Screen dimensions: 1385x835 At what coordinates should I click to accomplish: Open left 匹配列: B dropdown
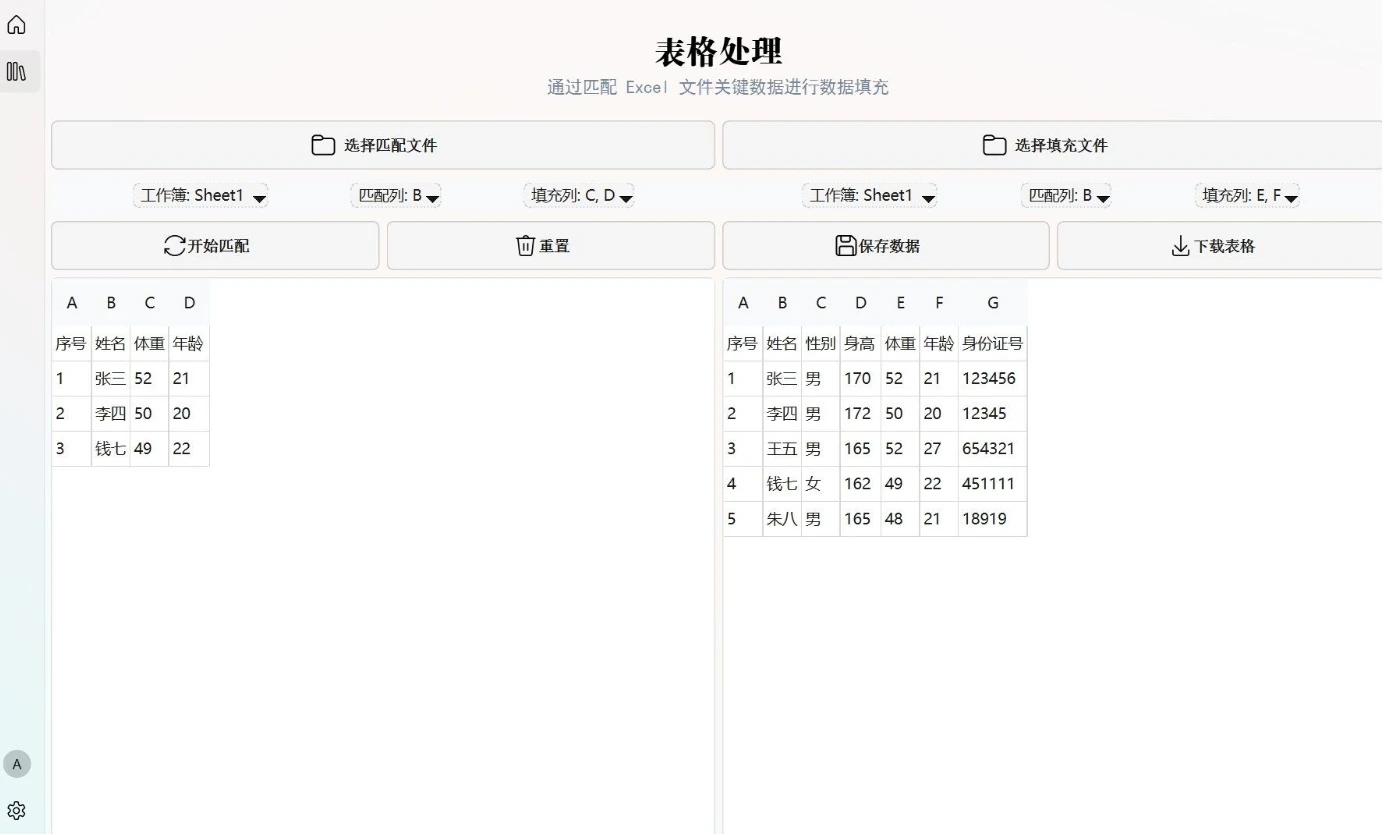pyautogui.click(x=397, y=196)
